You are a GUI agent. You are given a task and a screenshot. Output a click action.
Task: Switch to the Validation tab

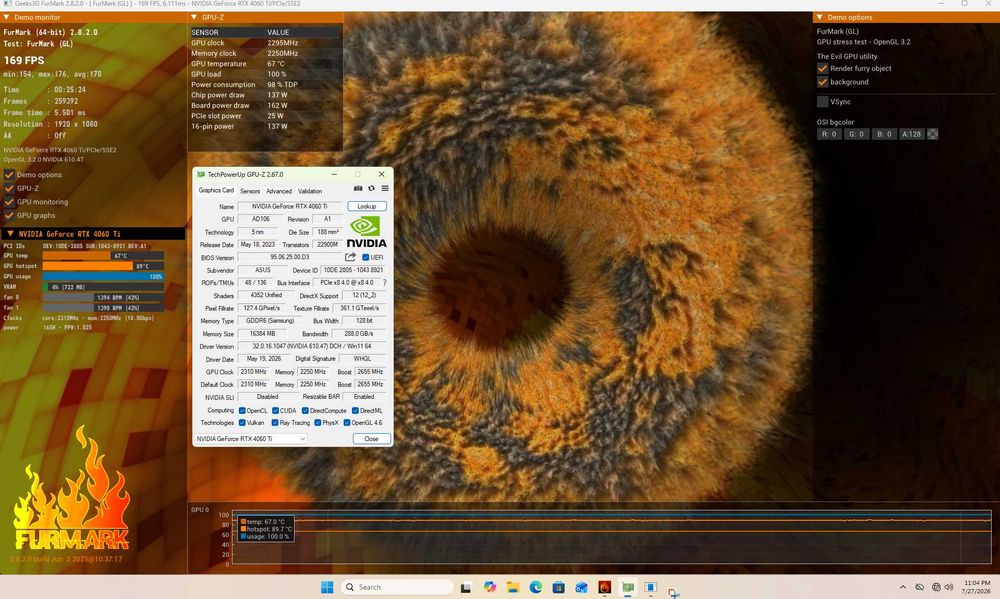[x=310, y=191]
